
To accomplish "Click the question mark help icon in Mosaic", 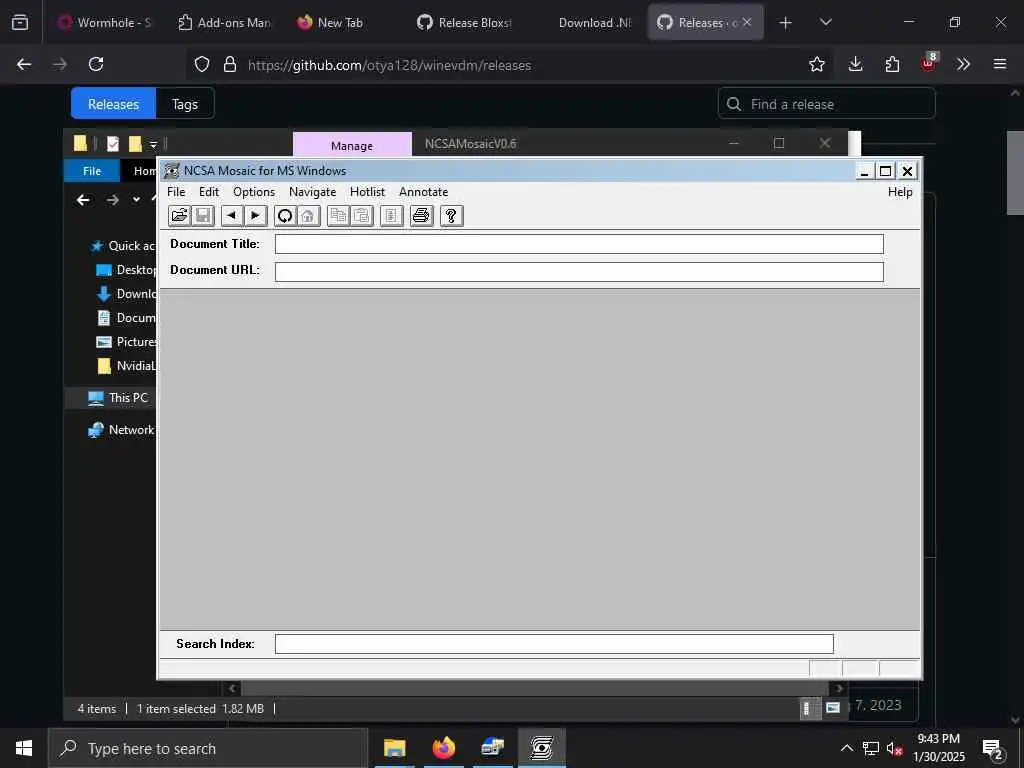I will 451,216.
